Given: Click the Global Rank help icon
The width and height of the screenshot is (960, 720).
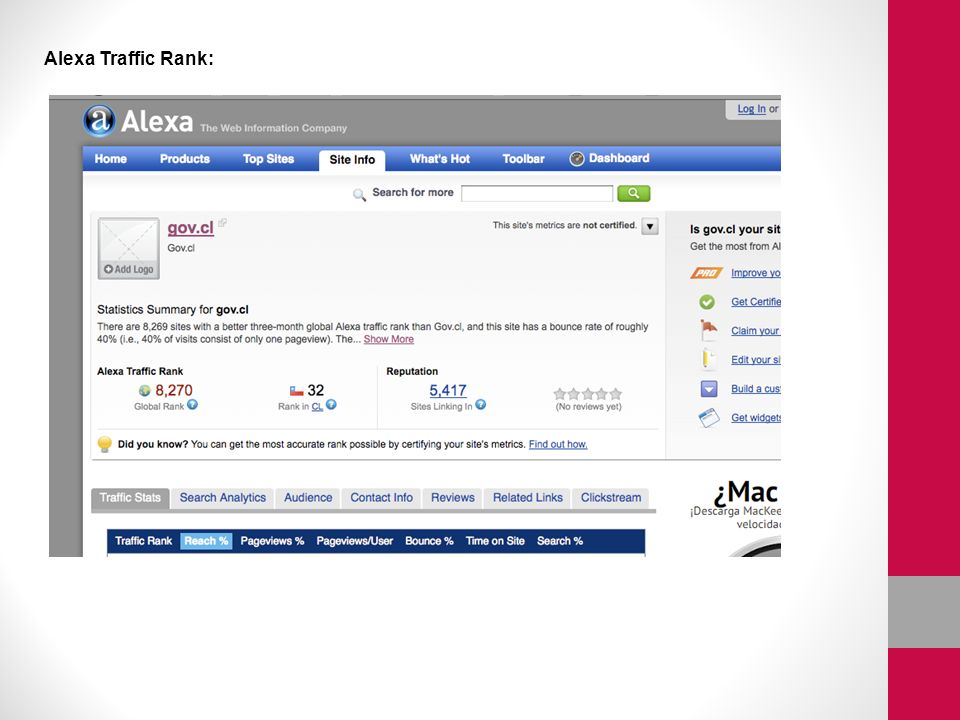Looking at the screenshot, I should [x=192, y=405].
